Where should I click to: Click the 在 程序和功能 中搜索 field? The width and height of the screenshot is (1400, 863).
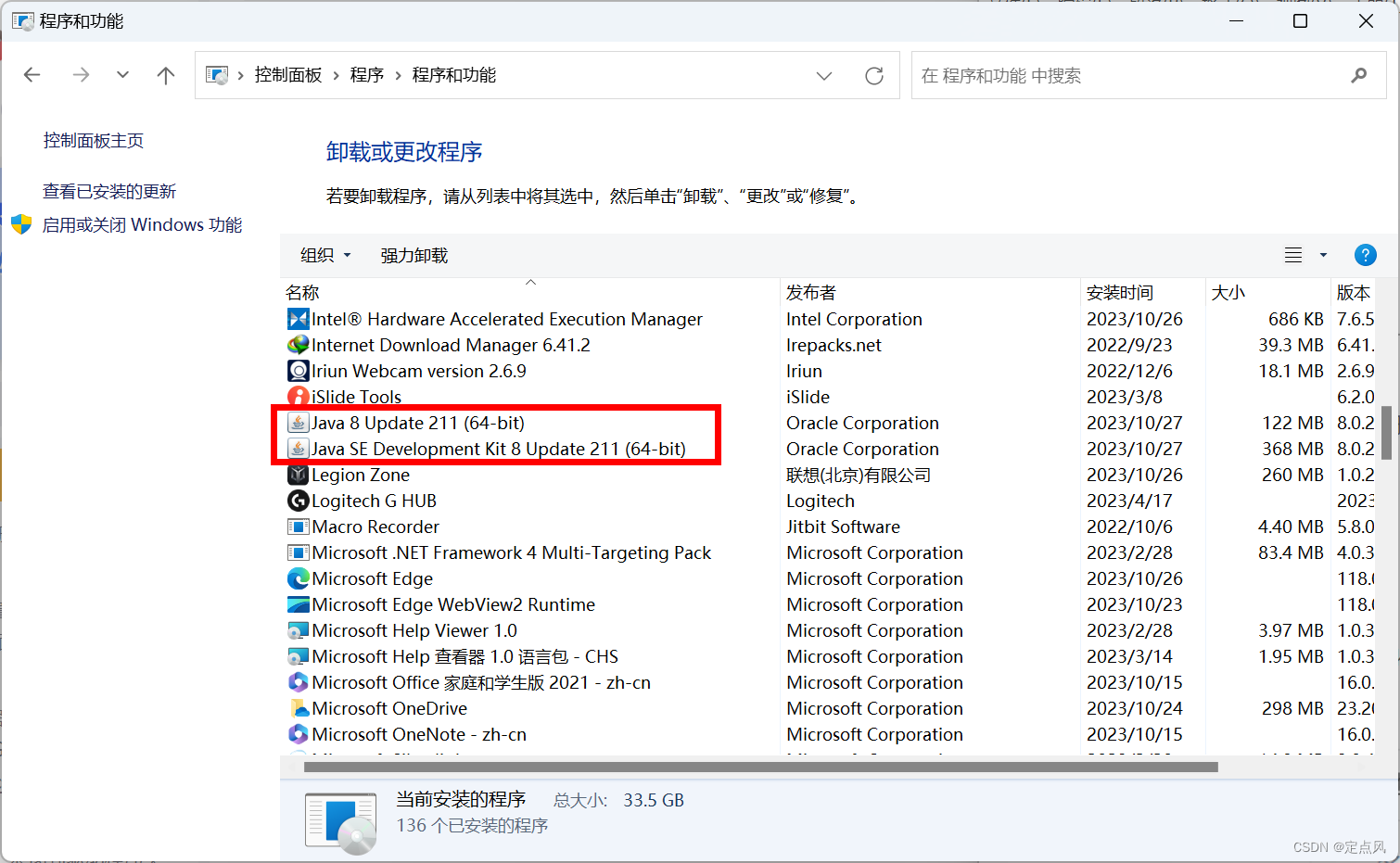click(x=1149, y=75)
